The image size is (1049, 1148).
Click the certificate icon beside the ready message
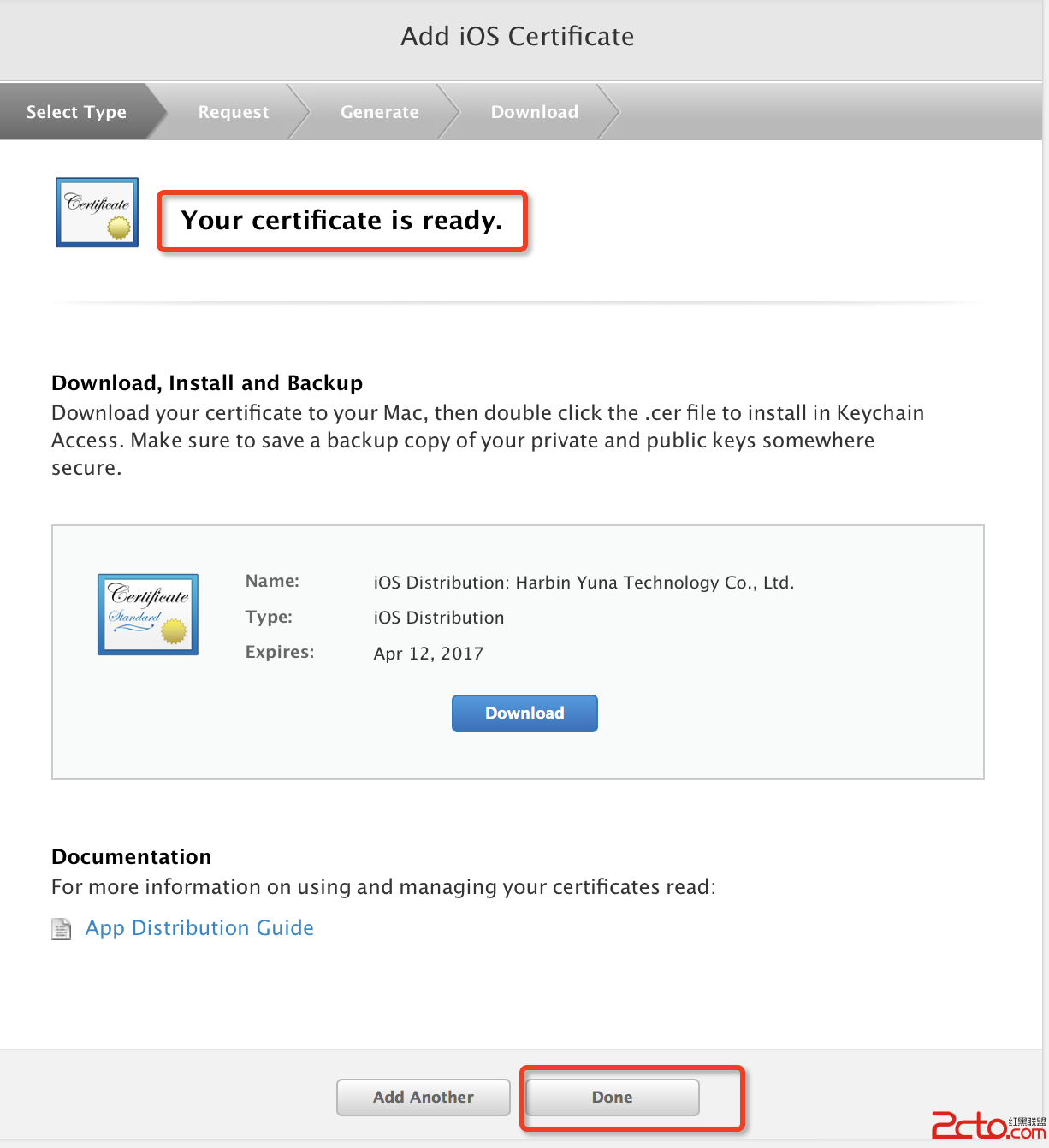(97, 212)
